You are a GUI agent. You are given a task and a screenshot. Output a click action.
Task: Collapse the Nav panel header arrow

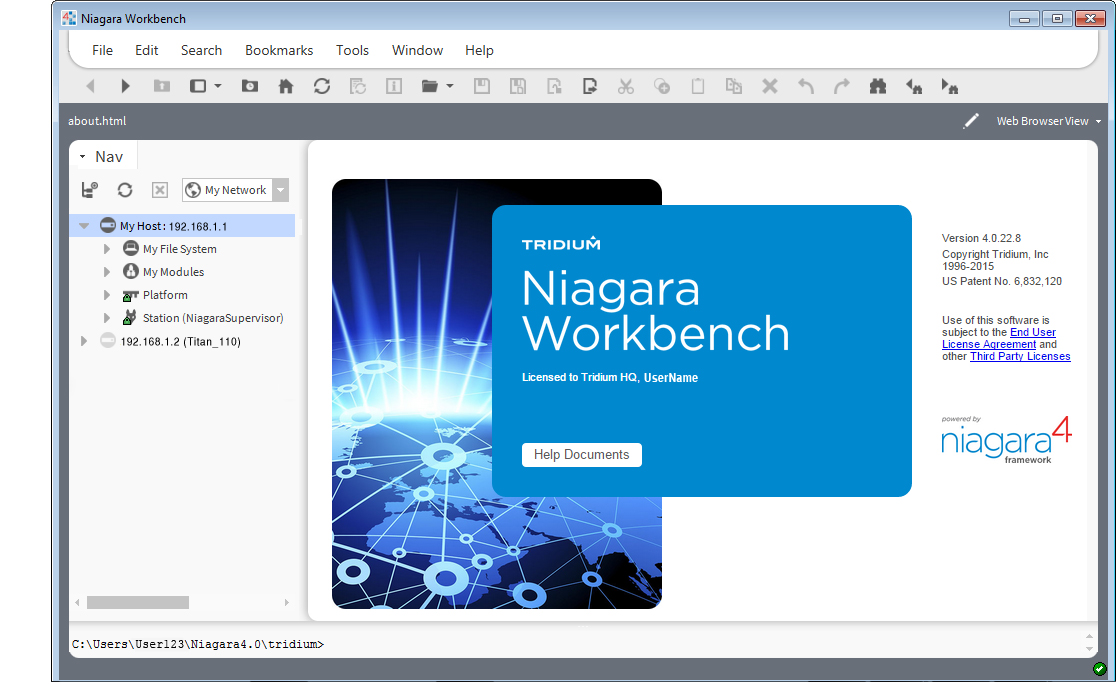[x=83, y=157]
